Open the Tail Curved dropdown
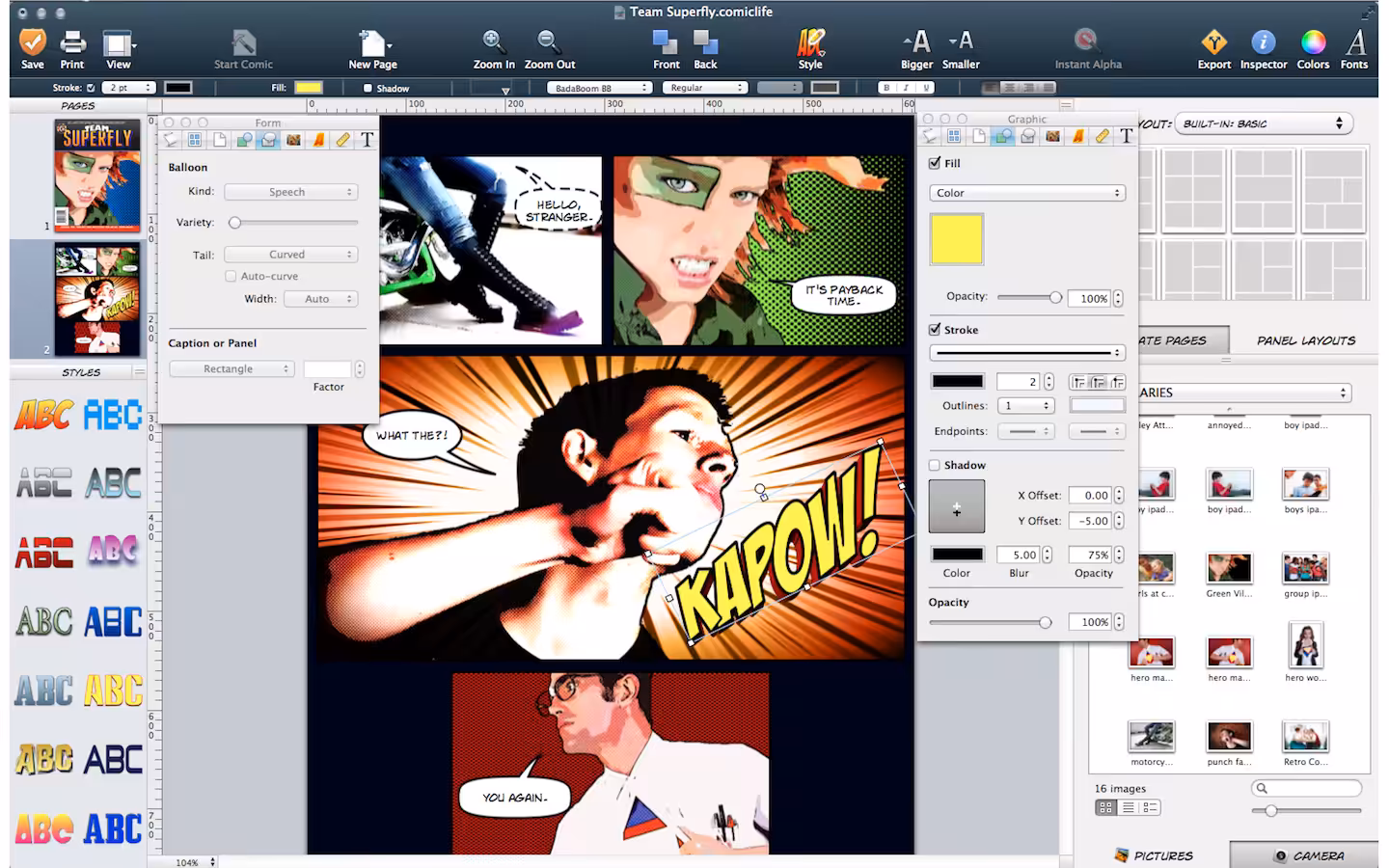This screenshot has height=868, width=1389. [x=291, y=255]
